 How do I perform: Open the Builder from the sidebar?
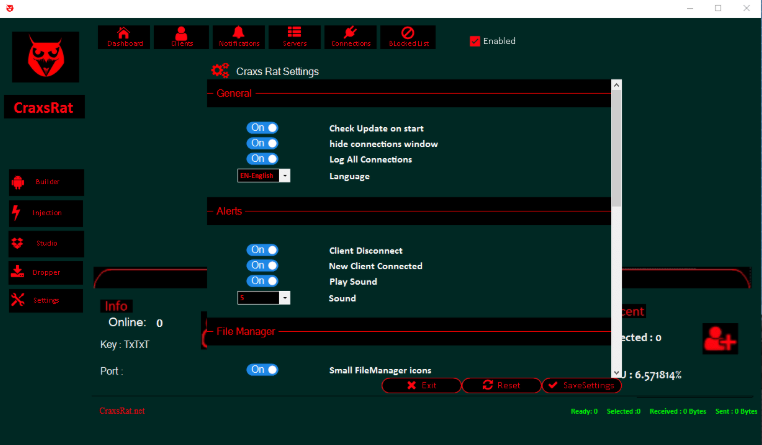(x=46, y=182)
